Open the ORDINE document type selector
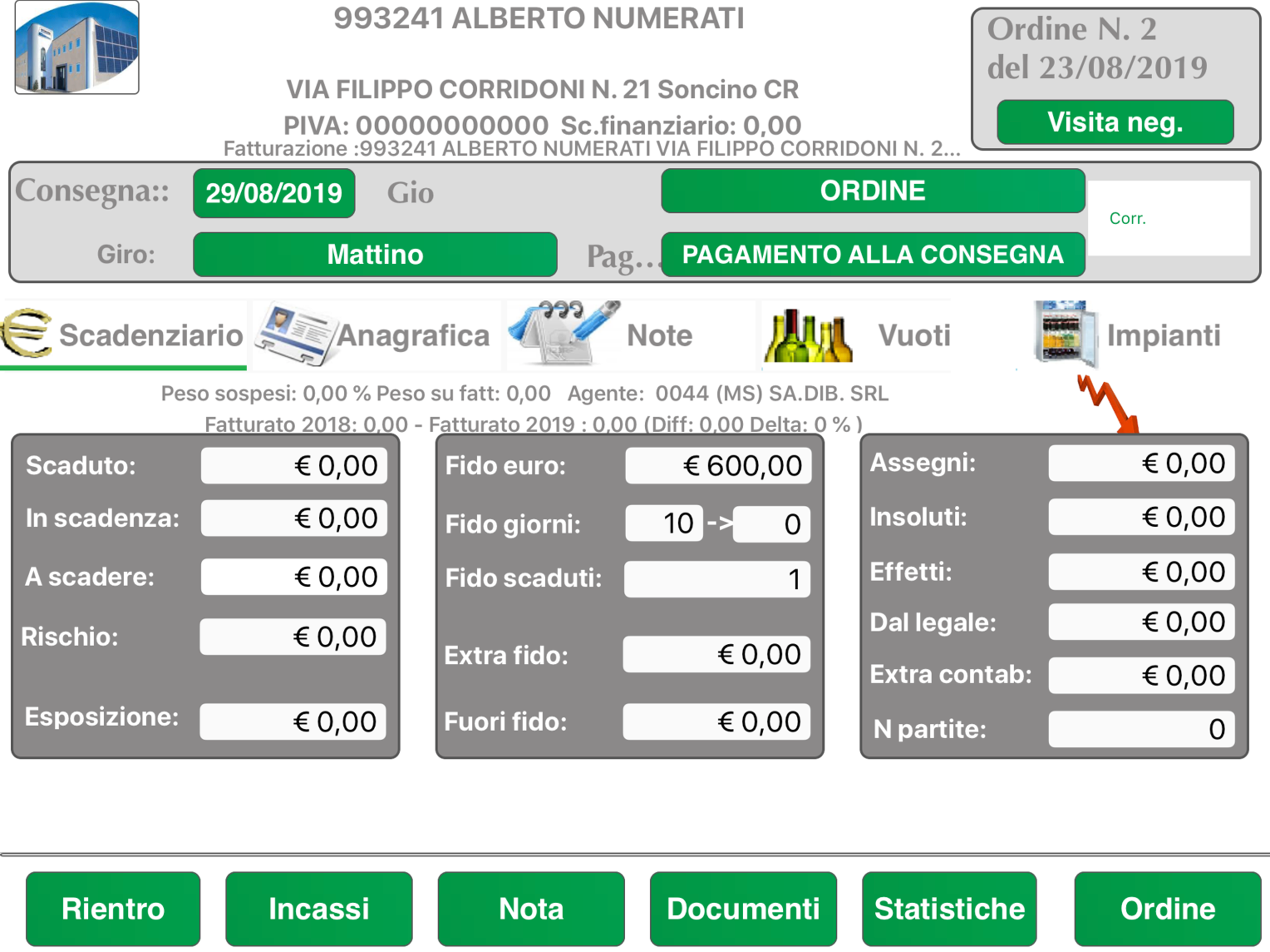Viewport: 1270px width, 952px height. tap(873, 191)
